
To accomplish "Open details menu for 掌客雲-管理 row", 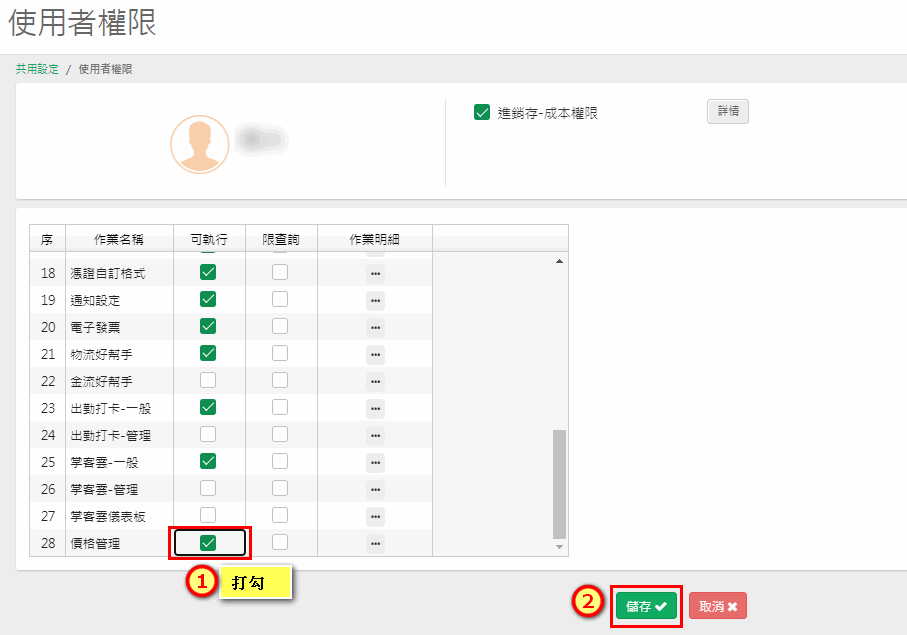I will click(375, 489).
